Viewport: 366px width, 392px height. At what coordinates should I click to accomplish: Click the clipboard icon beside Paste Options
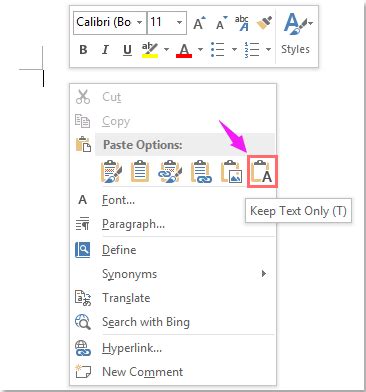83,144
